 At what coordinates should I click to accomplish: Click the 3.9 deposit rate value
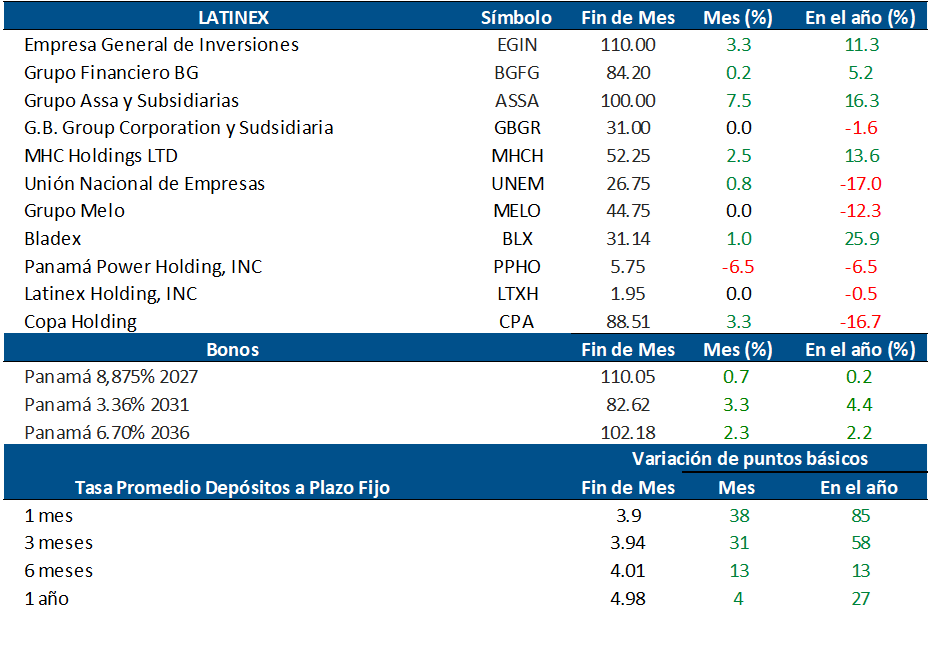point(629,516)
